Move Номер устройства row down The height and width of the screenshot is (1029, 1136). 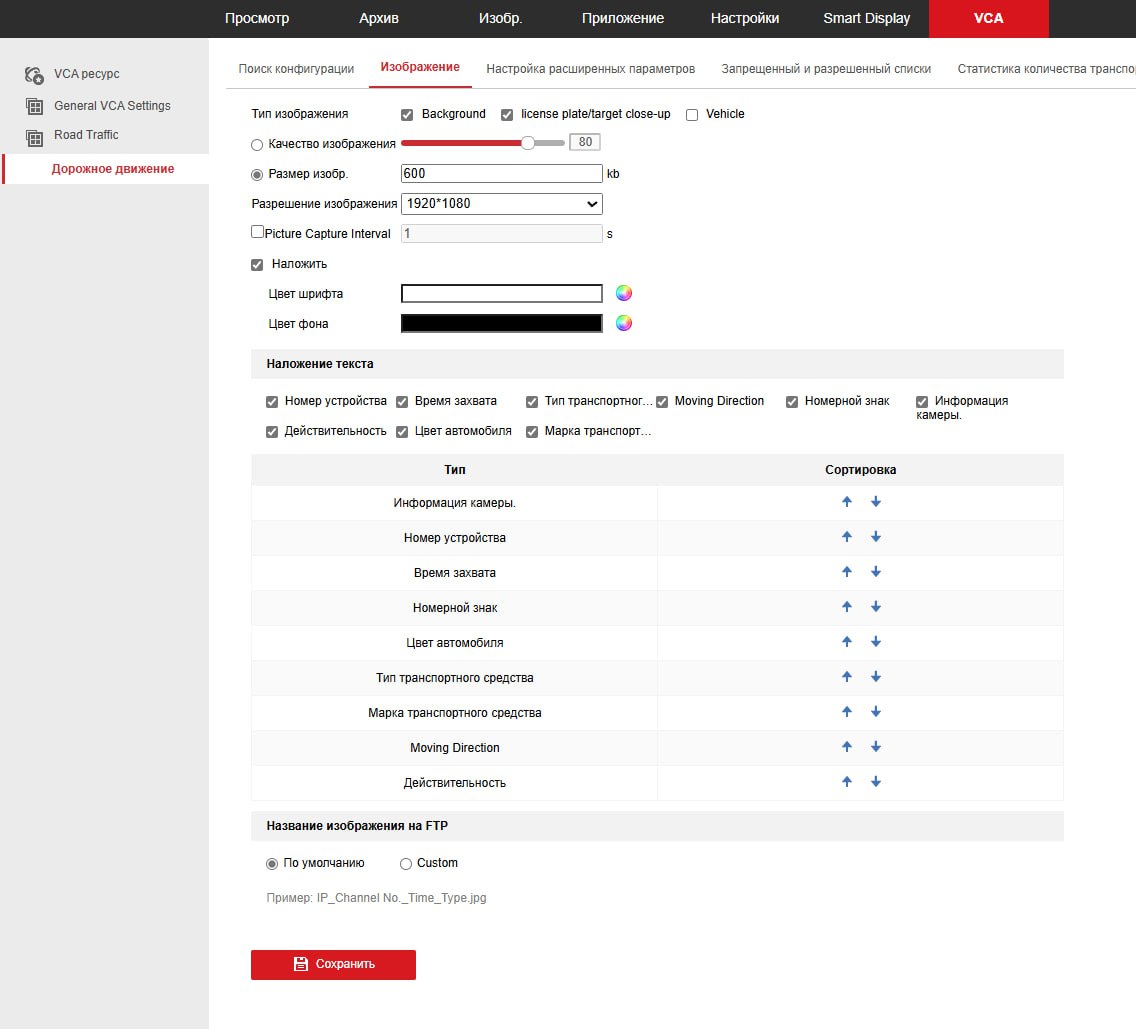(x=875, y=536)
